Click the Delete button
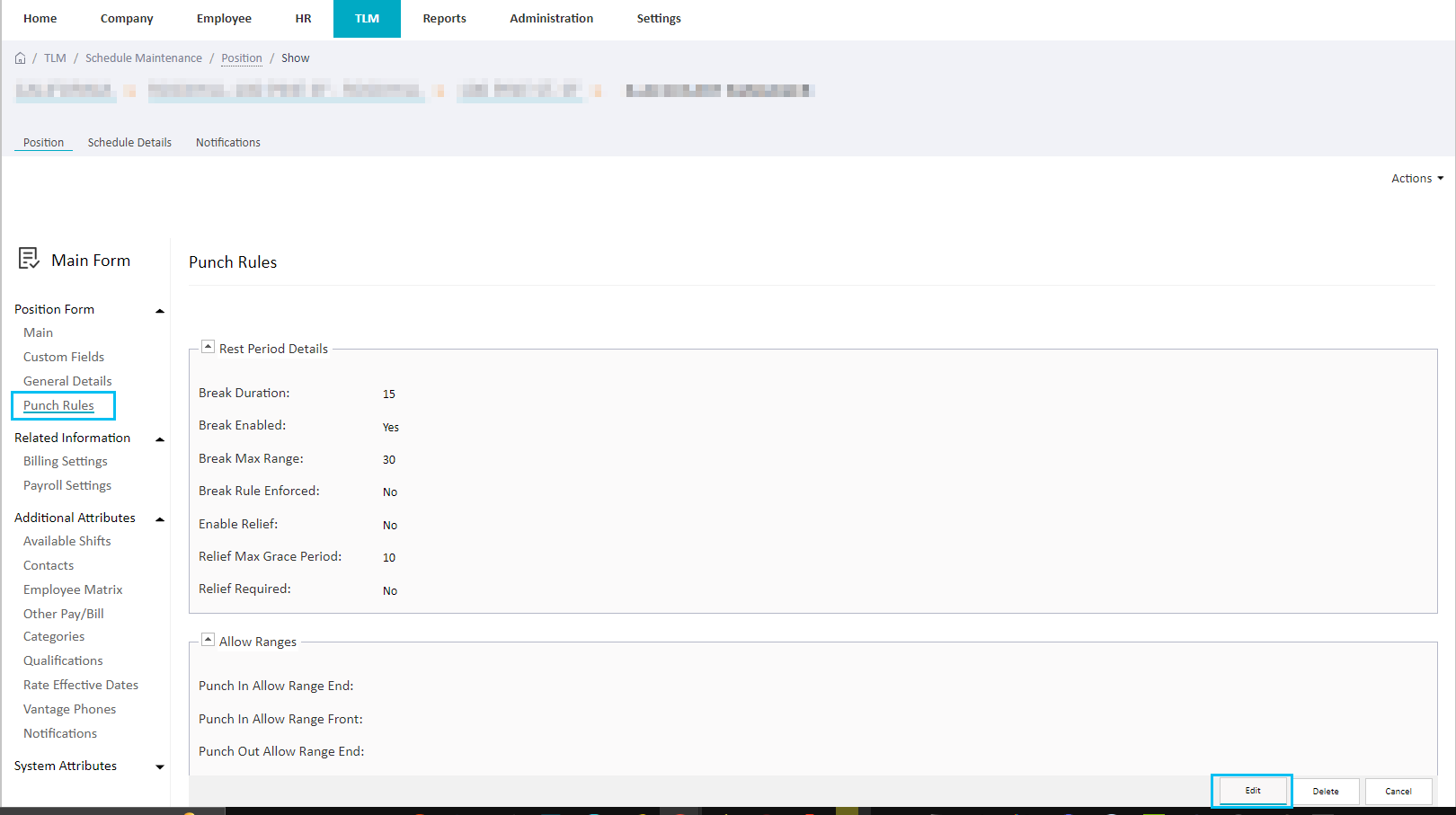The height and width of the screenshot is (815, 1456). pos(1326,791)
